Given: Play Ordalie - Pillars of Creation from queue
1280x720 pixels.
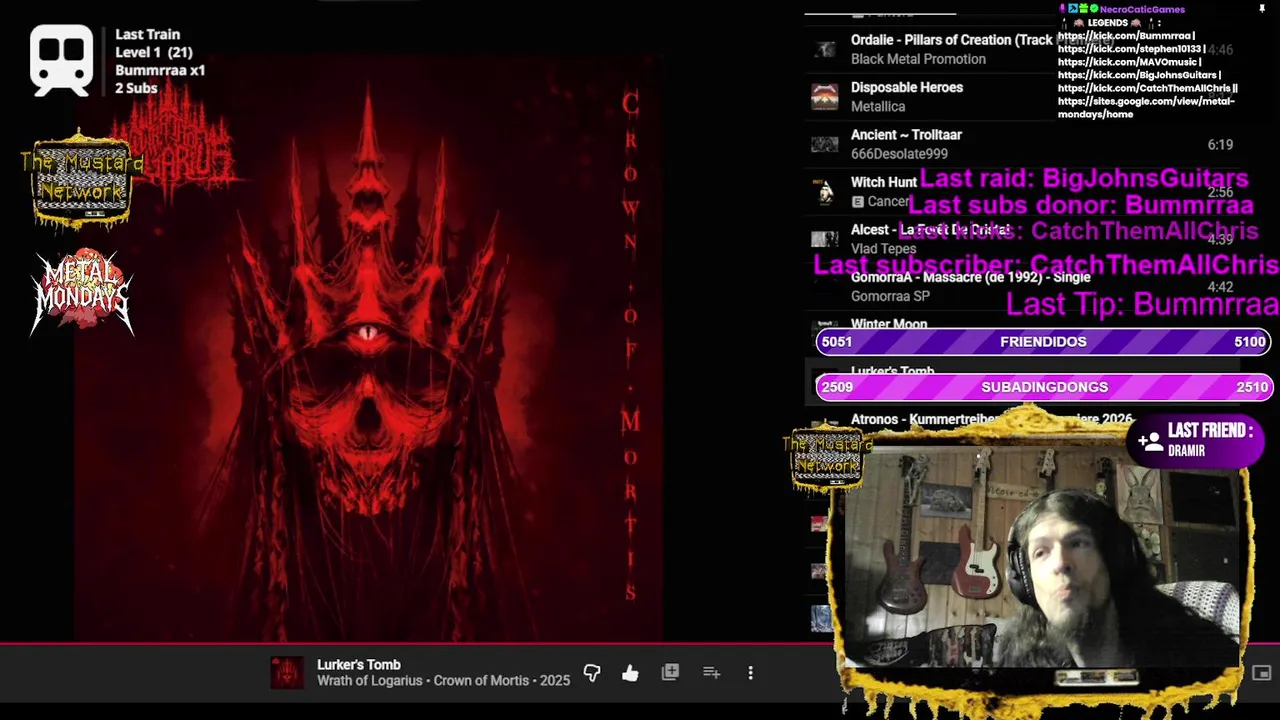Looking at the screenshot, I should coord(951,40).
